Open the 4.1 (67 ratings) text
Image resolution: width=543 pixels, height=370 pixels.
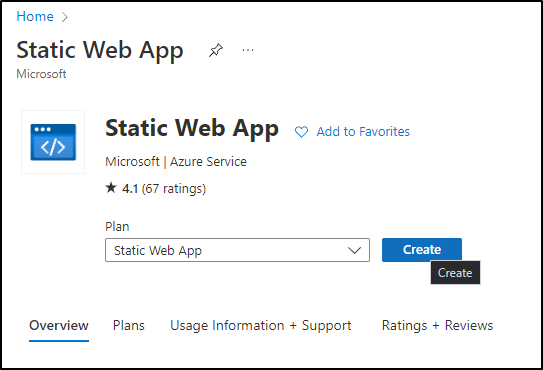164,189
